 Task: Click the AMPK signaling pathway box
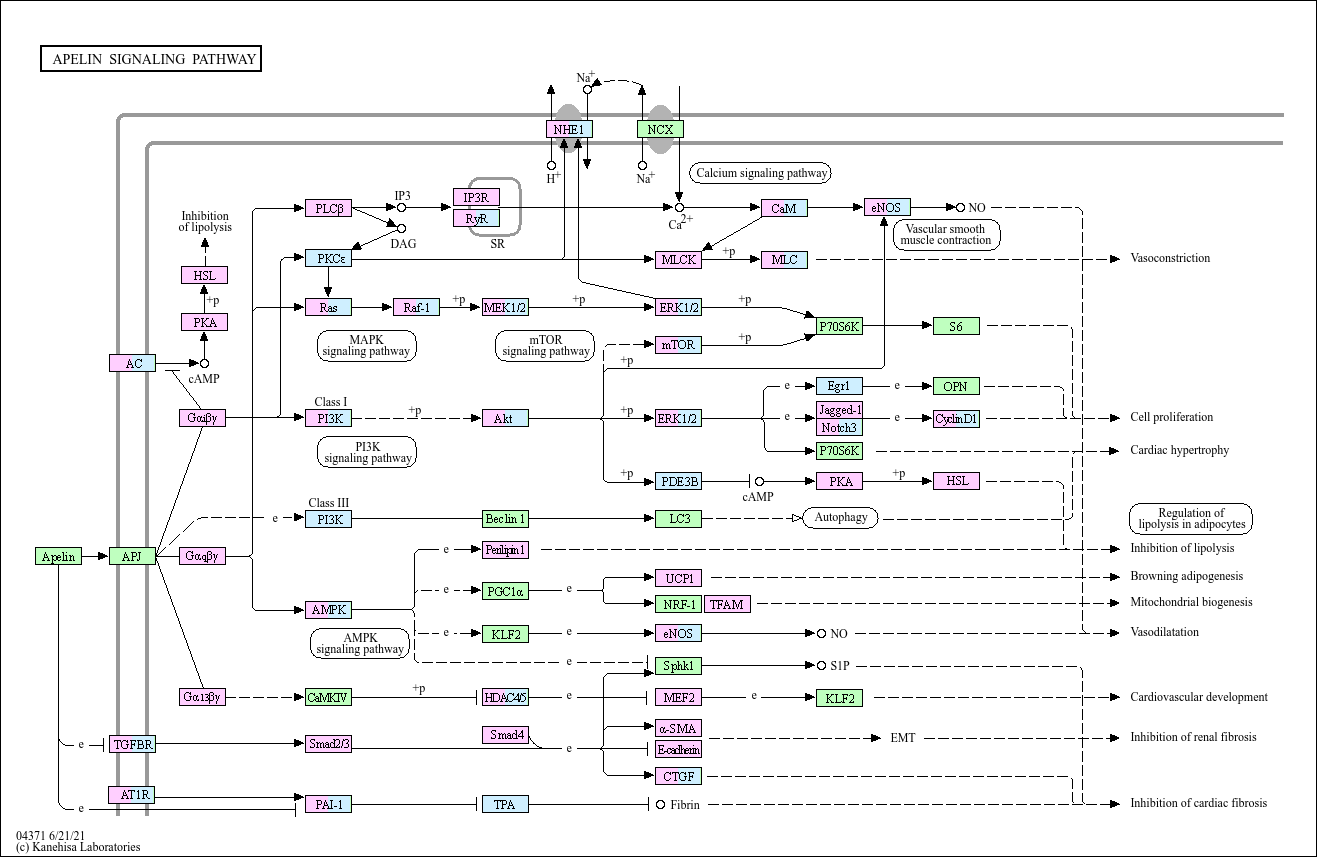tap(359, 644)
